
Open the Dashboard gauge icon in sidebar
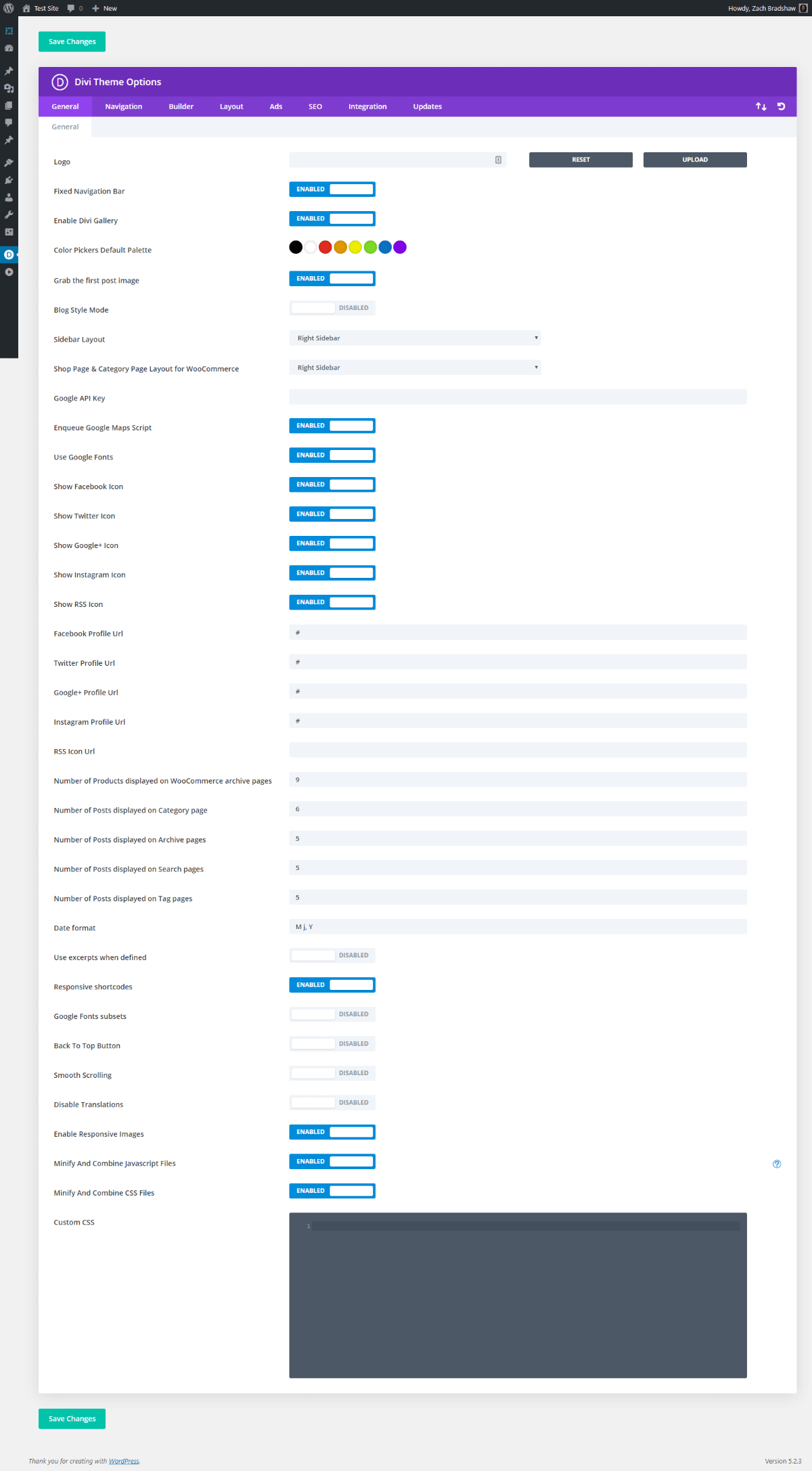(x=9, y=49)
